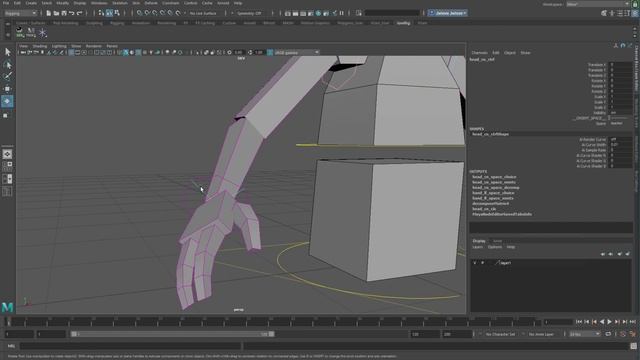The width and height of the screenshot is (640, 360).
Task: Click the first shelf icon under Curves
Action: coord(19,32)
